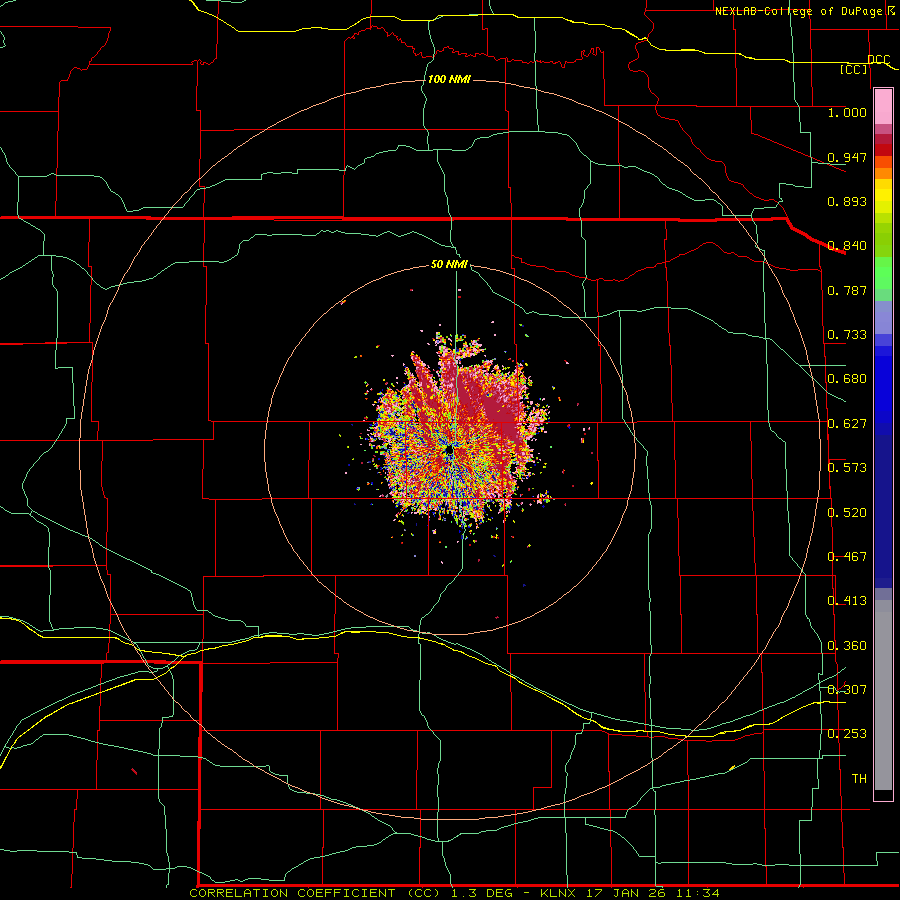Click the 0.520 value on the color scale
The image size is (900, 900).
pos(847,513)
